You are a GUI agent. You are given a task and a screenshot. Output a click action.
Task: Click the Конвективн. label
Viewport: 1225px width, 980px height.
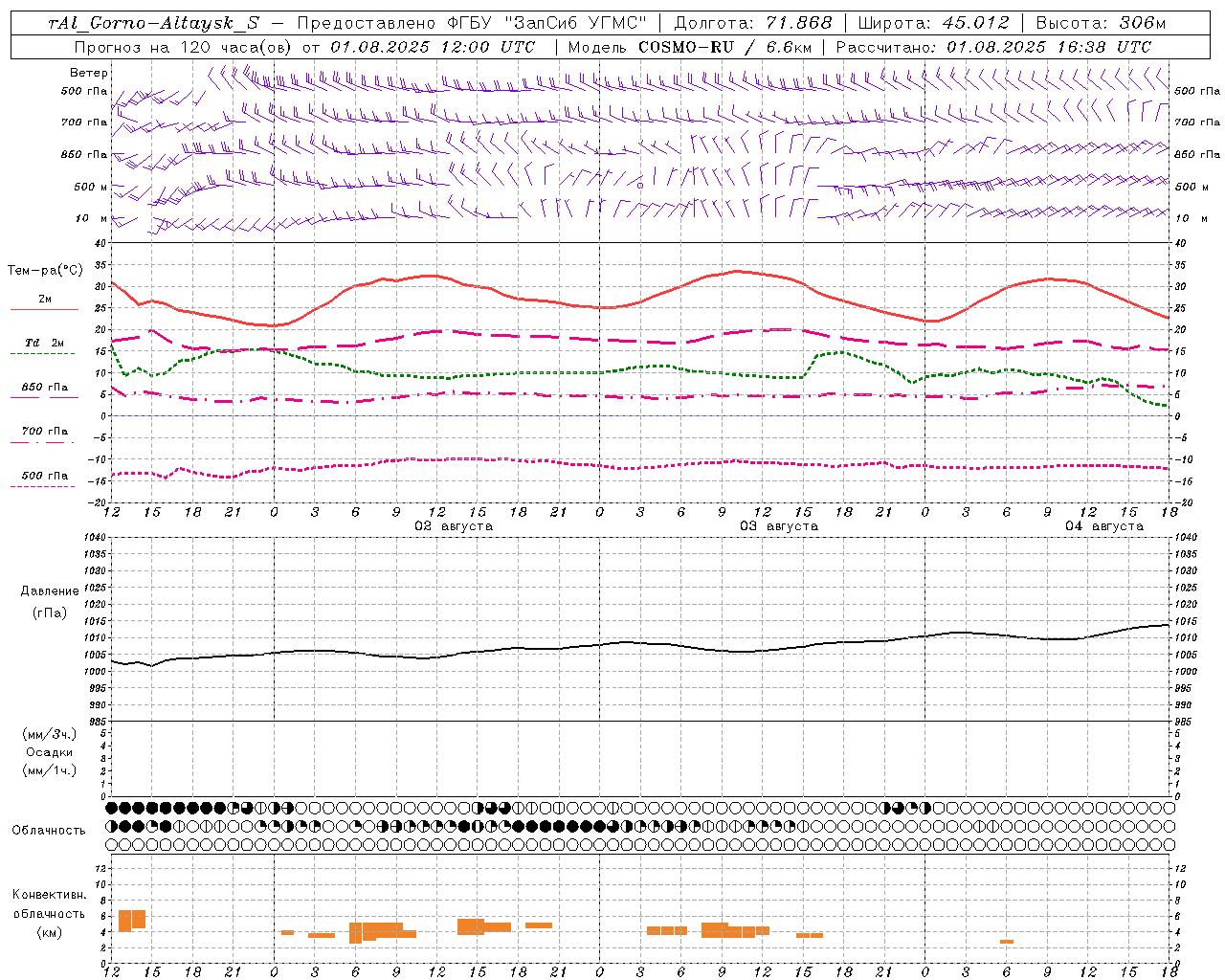coord(49,895)
